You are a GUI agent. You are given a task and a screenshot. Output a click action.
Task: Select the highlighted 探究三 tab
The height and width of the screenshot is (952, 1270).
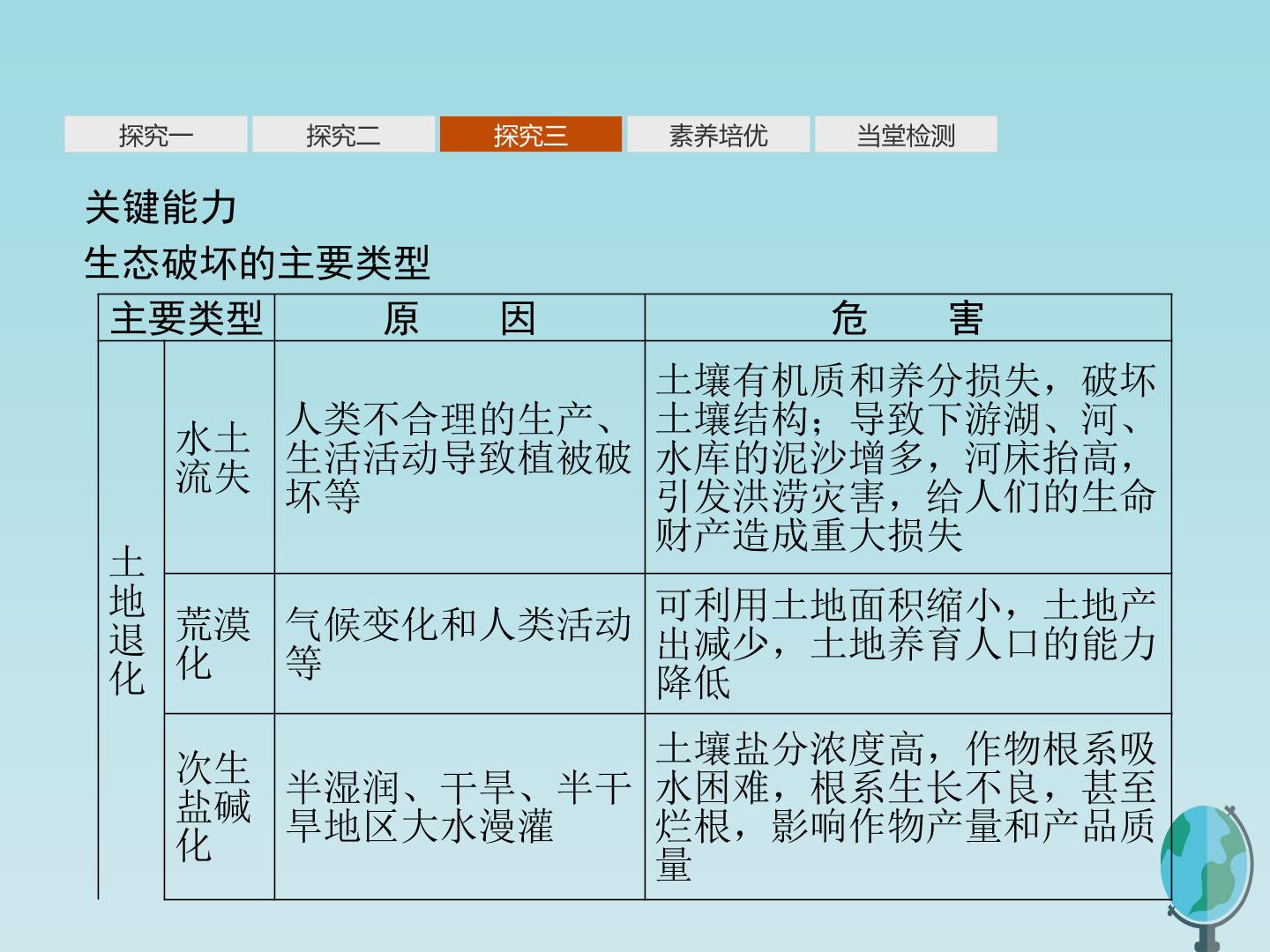(x=531, y=134)
